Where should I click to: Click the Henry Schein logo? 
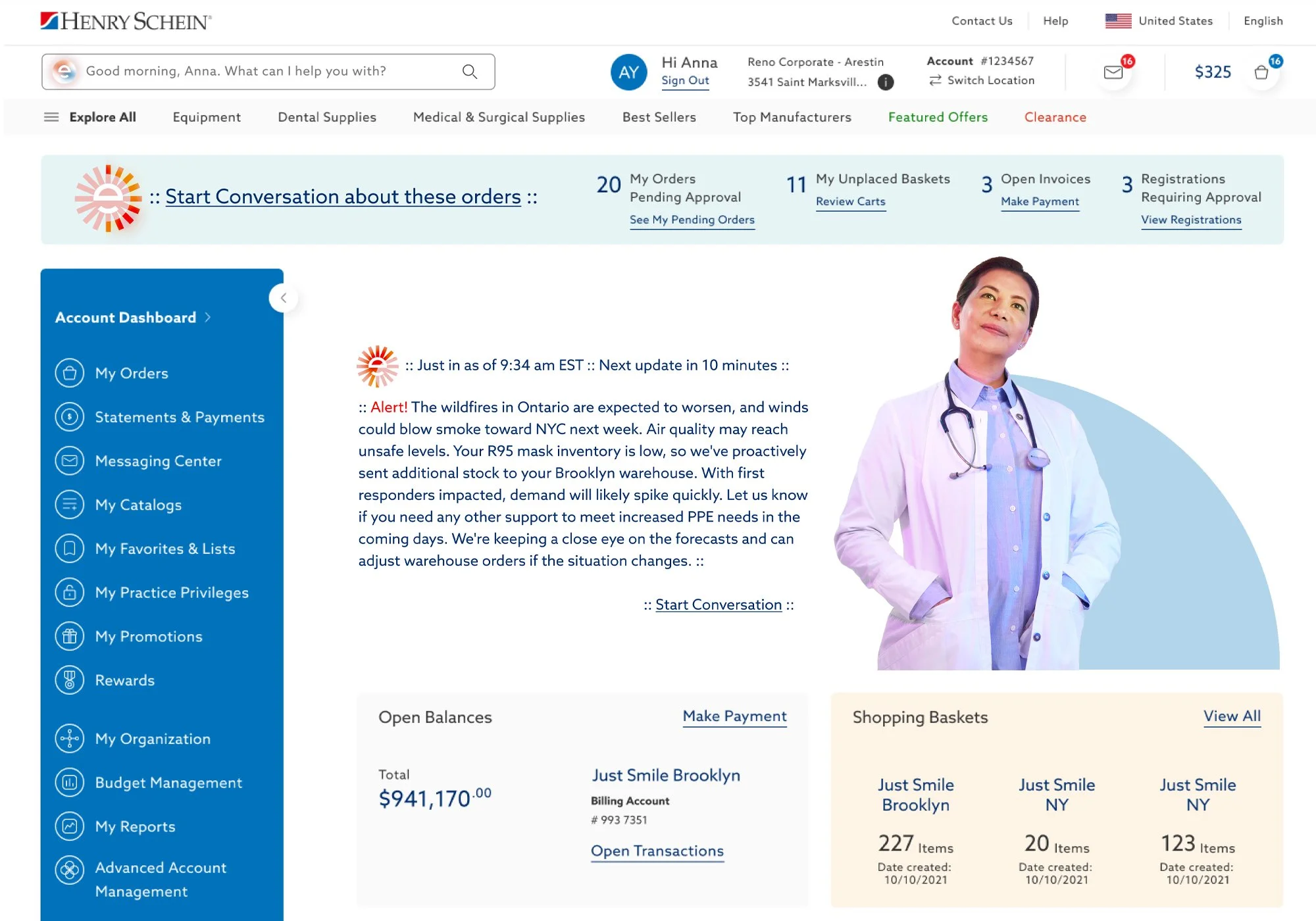(126, 21)
